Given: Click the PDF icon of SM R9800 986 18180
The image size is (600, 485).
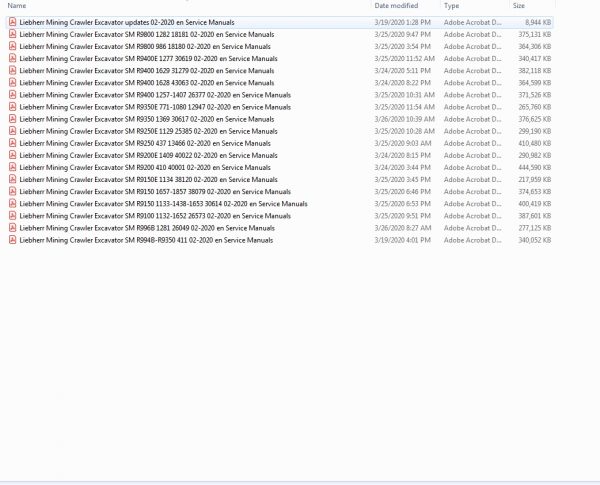Looking at the screenshot, I should click(13, 46).
